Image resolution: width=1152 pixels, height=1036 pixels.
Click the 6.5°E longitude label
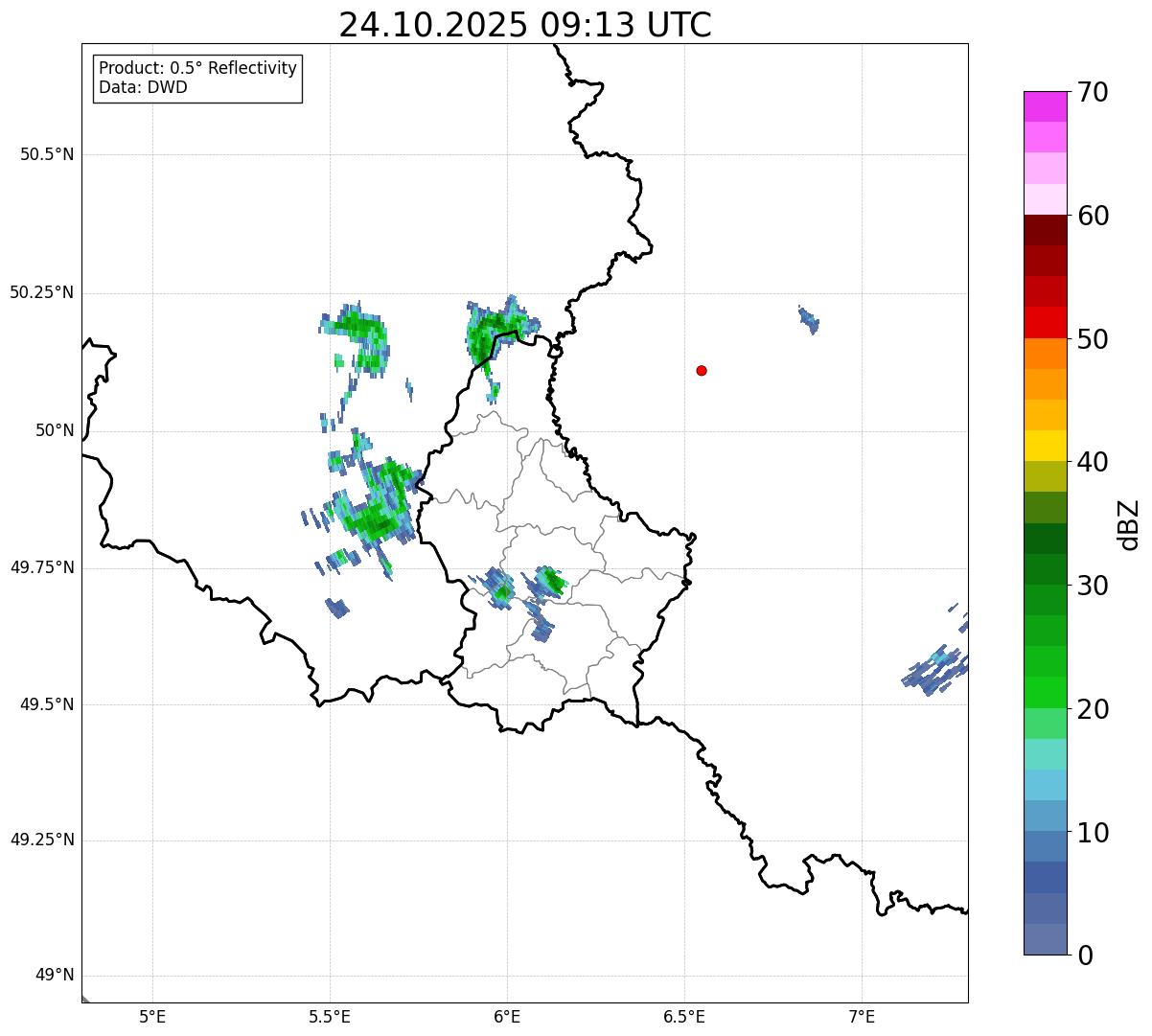[684, 1016]
